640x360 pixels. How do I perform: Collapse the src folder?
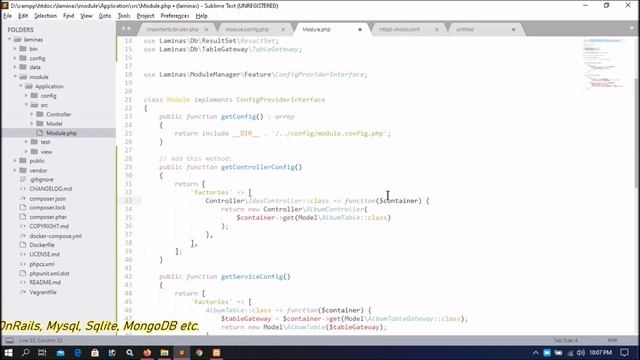[x=27, y=105]
